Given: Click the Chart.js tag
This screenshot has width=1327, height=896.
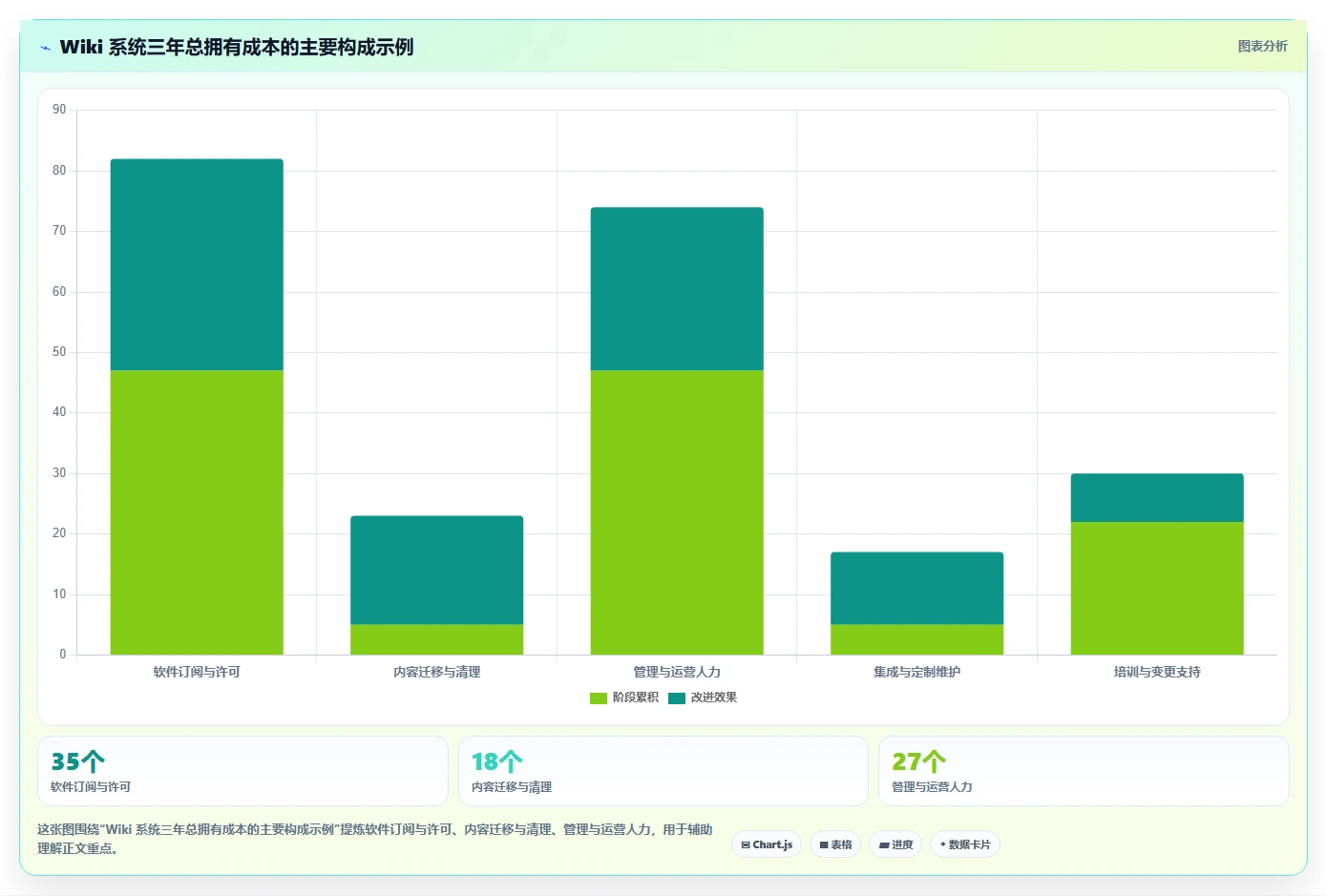Looking at the screenshot, I should coord(767,844).
